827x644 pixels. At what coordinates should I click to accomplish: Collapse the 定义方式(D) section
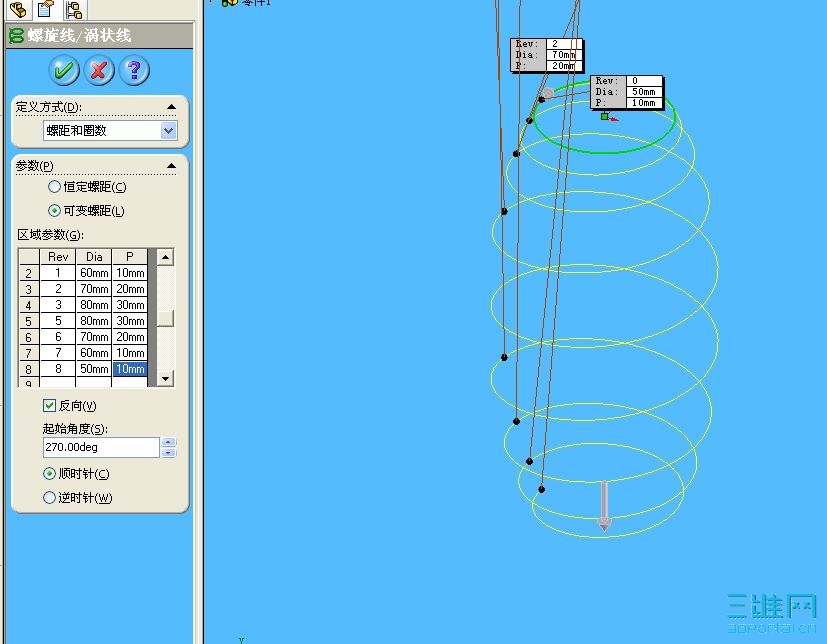(x=171, y=107)
